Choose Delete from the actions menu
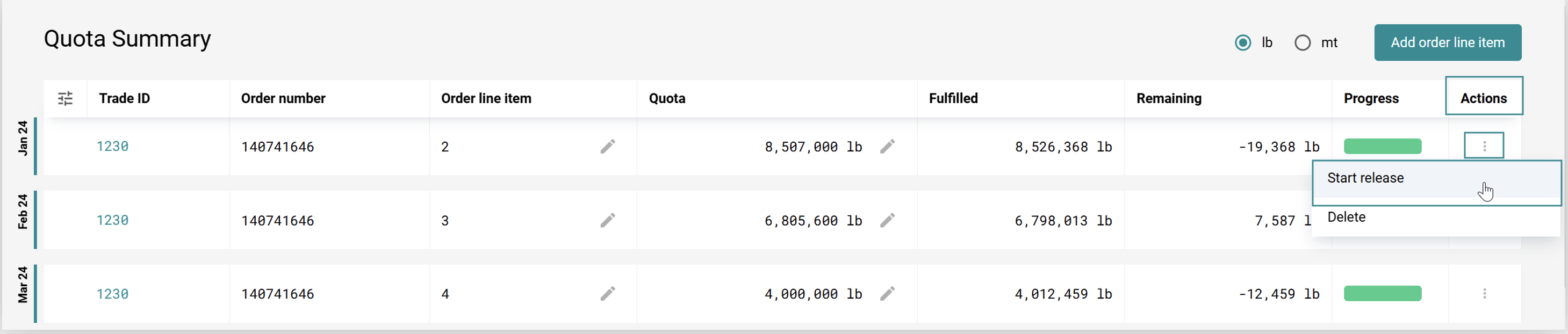The height and width of the screenshot is (334, 1568). pyautogui.click(x=1347, y=217)
